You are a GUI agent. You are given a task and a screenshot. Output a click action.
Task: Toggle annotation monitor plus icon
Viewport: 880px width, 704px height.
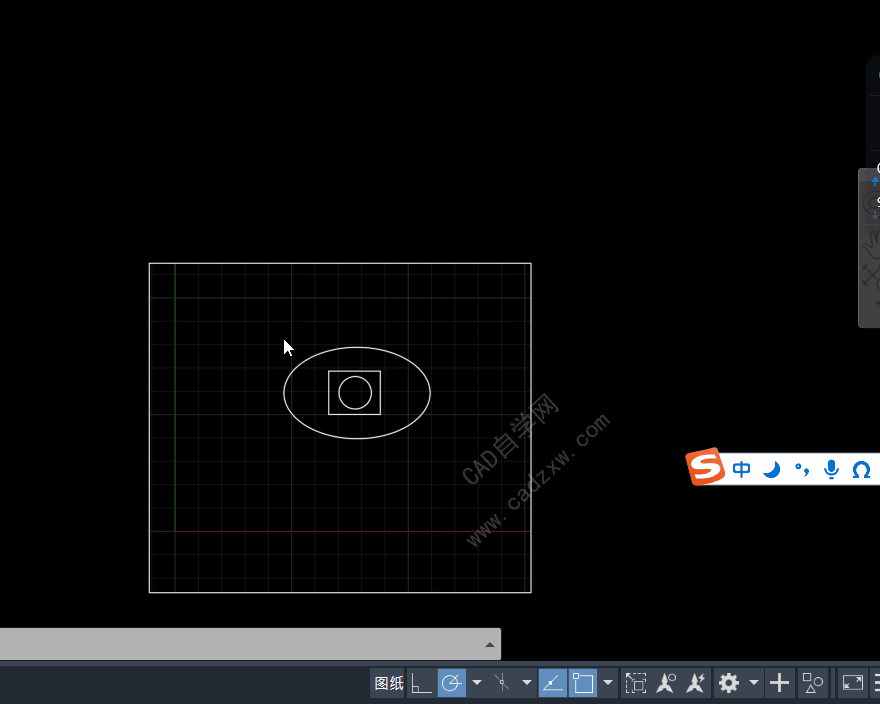(x=779, y=683)
